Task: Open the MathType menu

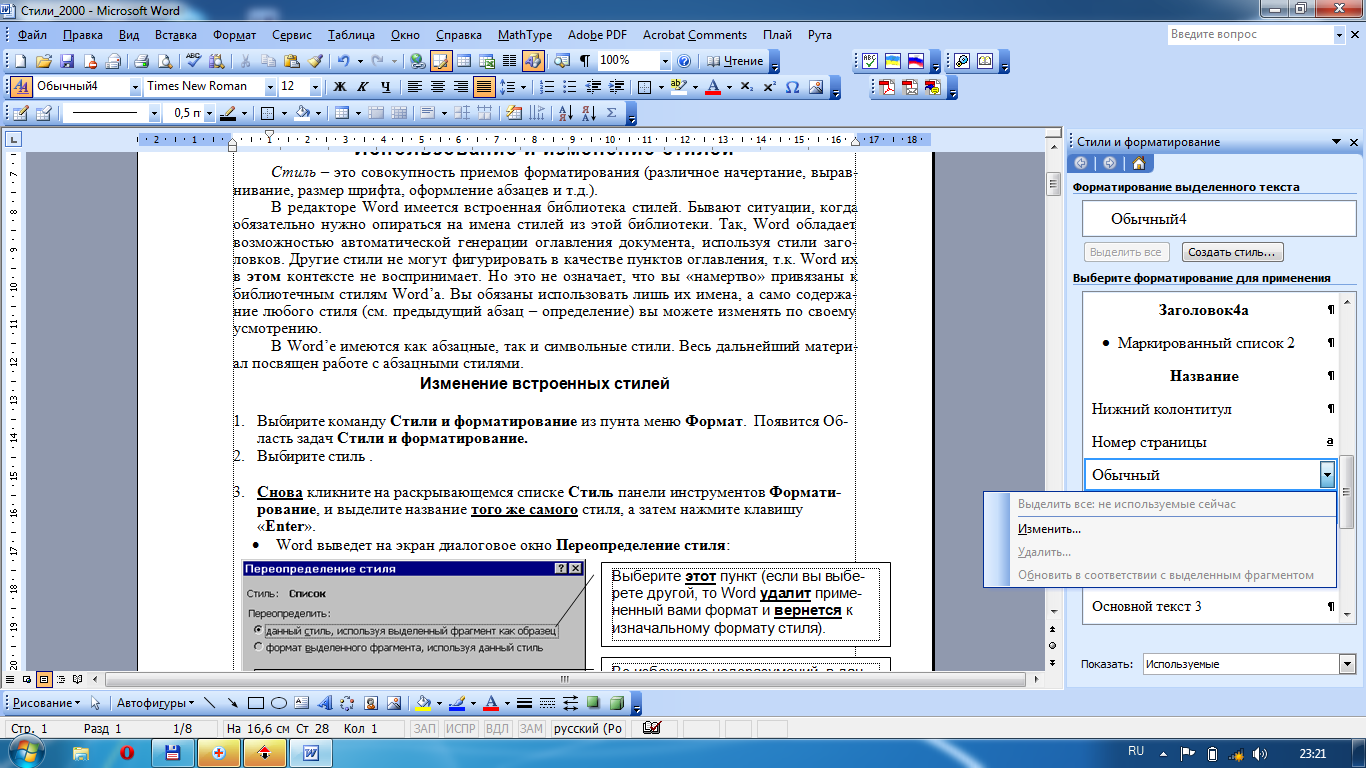Action: [x=524, y=35]
